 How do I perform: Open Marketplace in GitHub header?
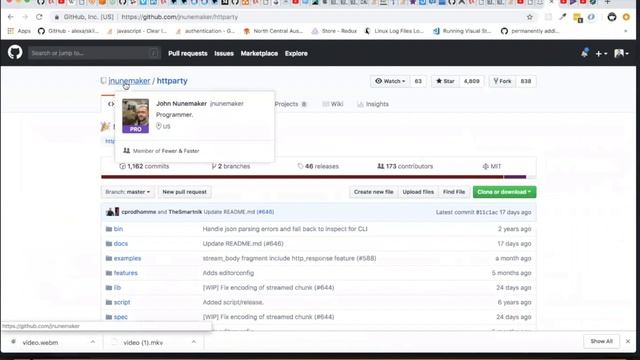pyautogui.click(x=259, y=53)
